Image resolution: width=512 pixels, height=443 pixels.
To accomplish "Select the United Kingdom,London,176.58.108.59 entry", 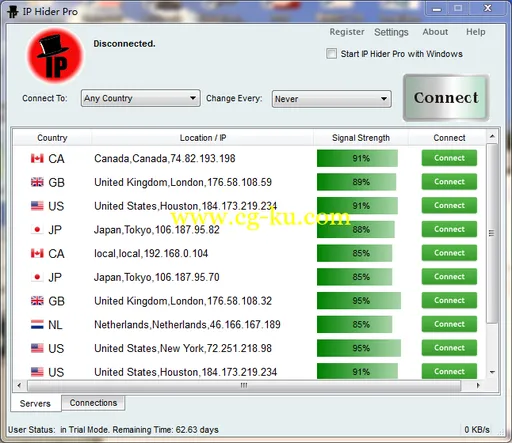I will [x=183, y=182].
